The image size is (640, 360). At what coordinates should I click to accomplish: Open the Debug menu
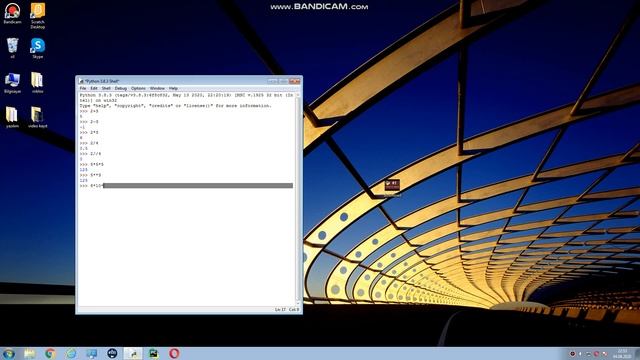pyautogui.click(x=121, y=88)
